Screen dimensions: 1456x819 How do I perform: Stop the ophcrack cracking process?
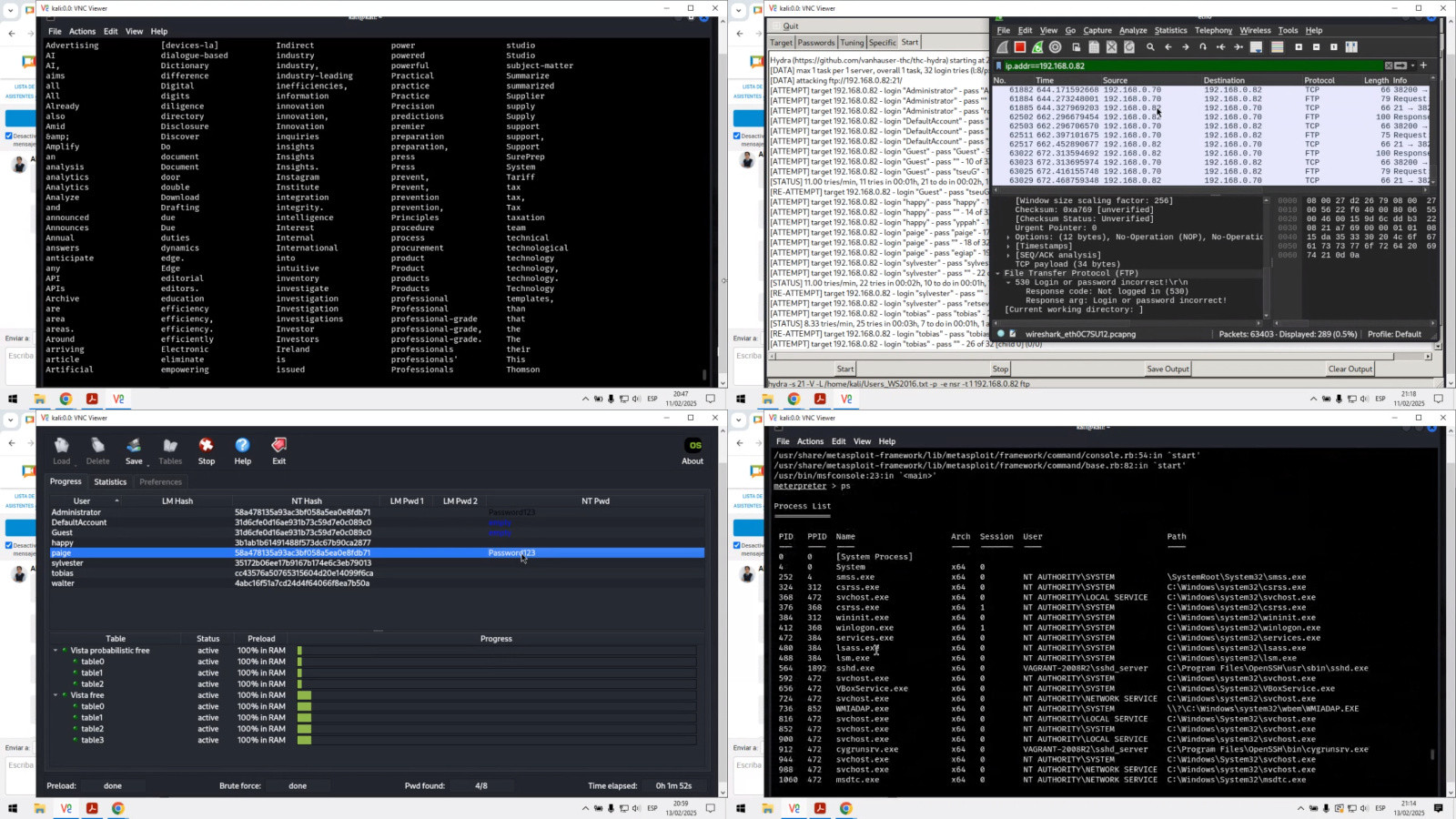tap(207, 450)
